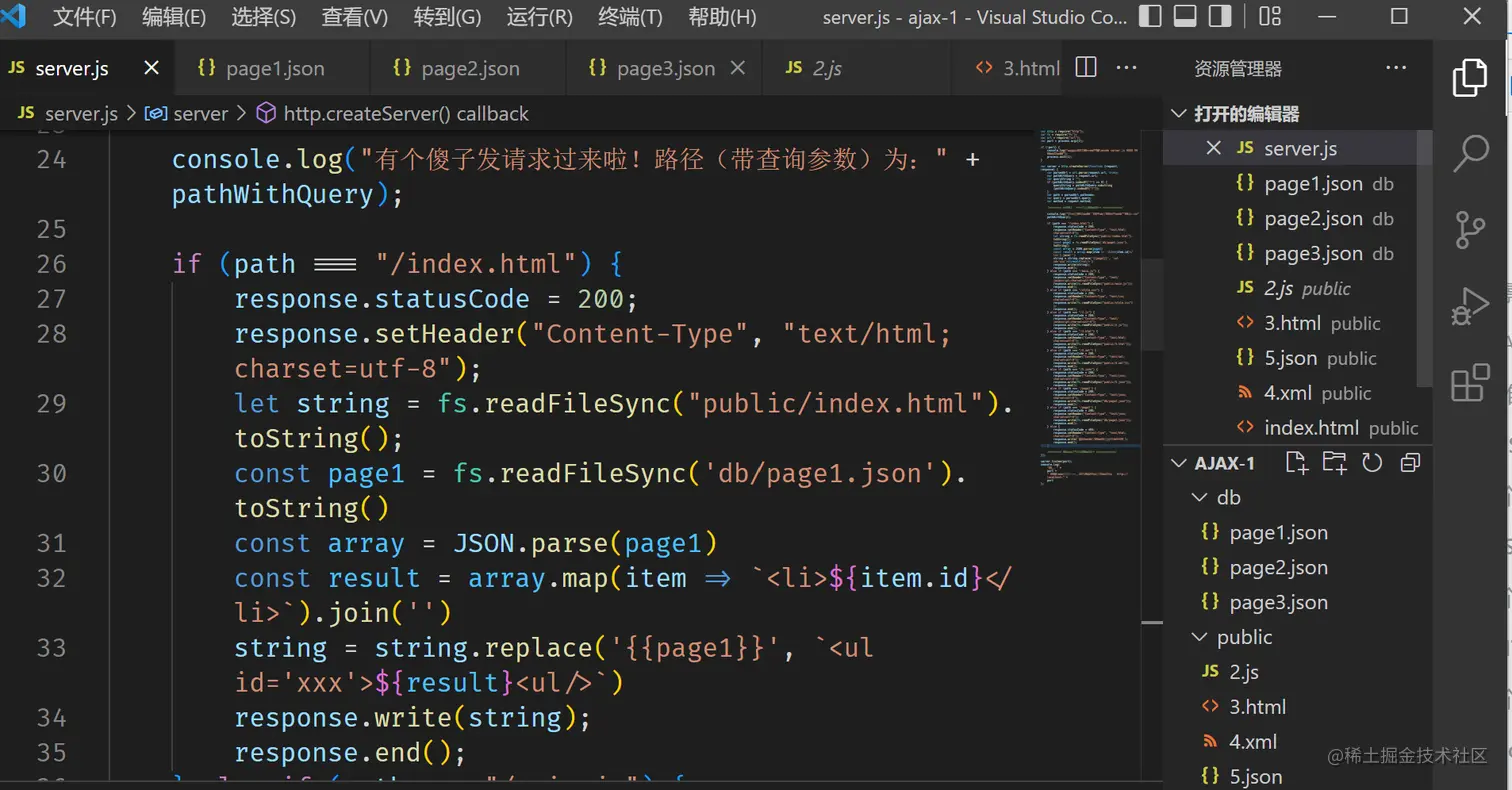Click line number 30 in the gutter
The image size is (1512, 790).
(51, 473)
